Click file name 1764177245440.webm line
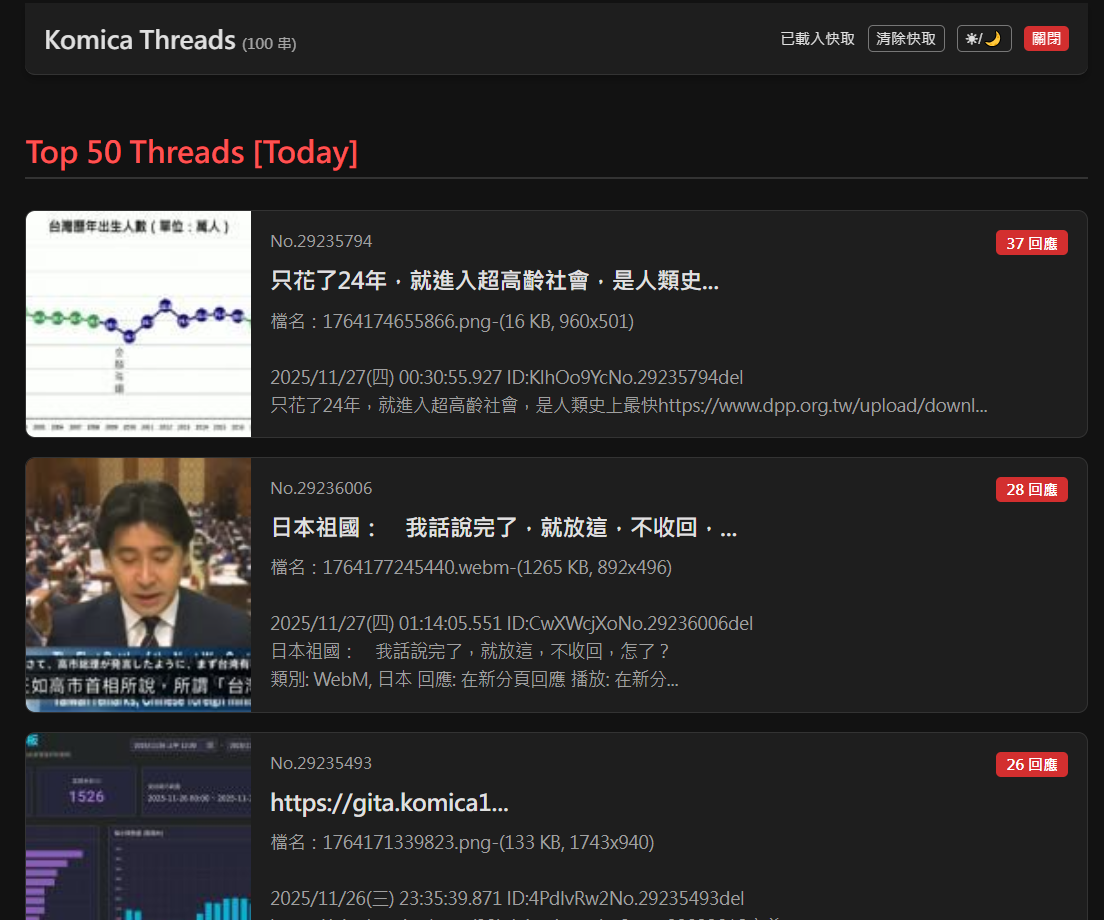The image size is (1104, 920). click(471, 567)
